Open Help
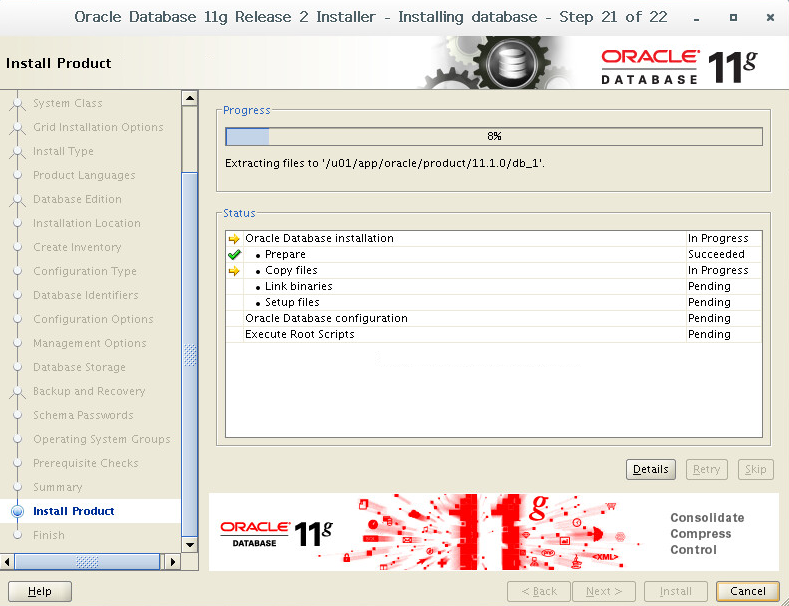Viewport: 789px width, 606px height. click(40, 591)
